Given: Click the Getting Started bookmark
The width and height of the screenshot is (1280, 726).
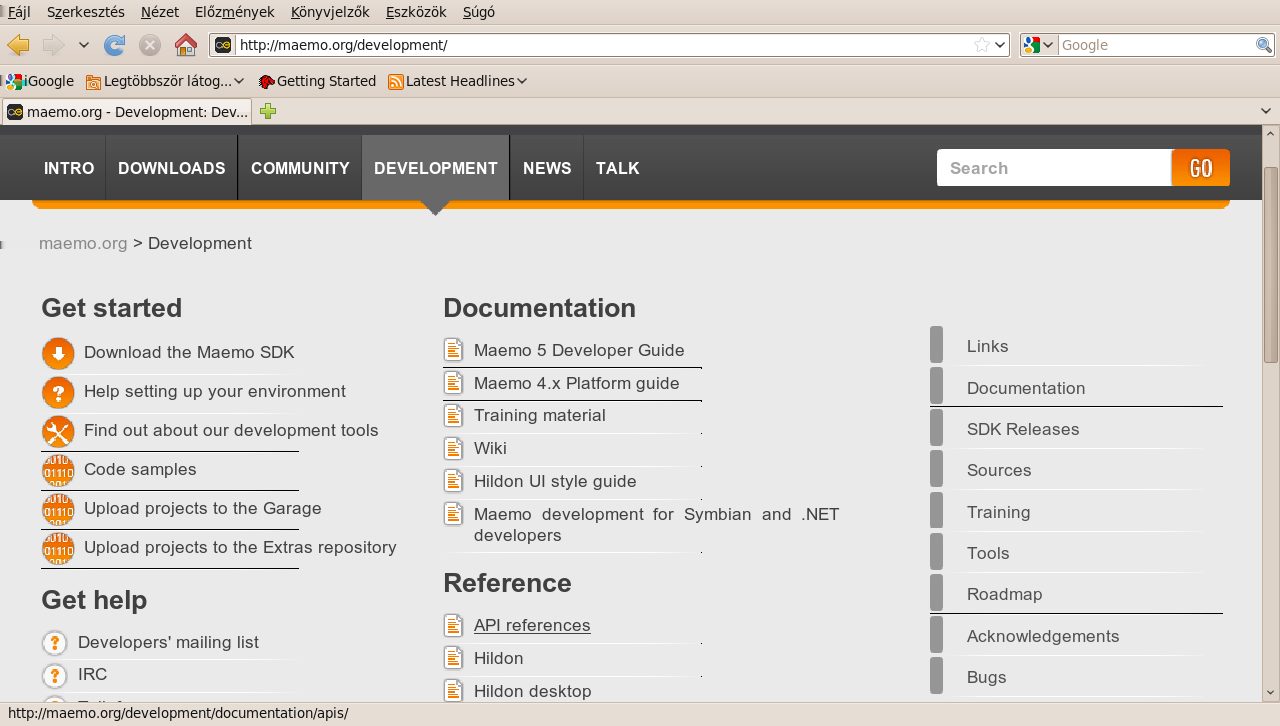Looking at the screenshot, I should (x=317, y=81).
